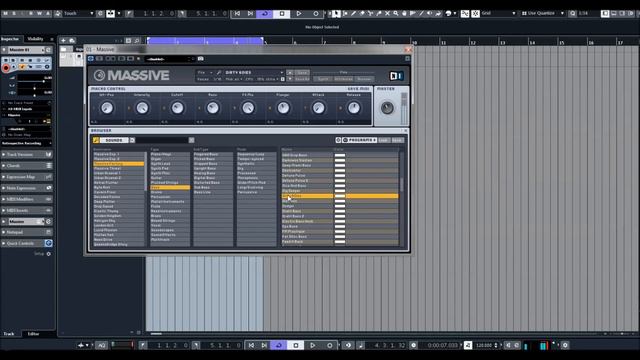
Task: Adjust the Master volume knob in Massive
Action: pos(387,108)
